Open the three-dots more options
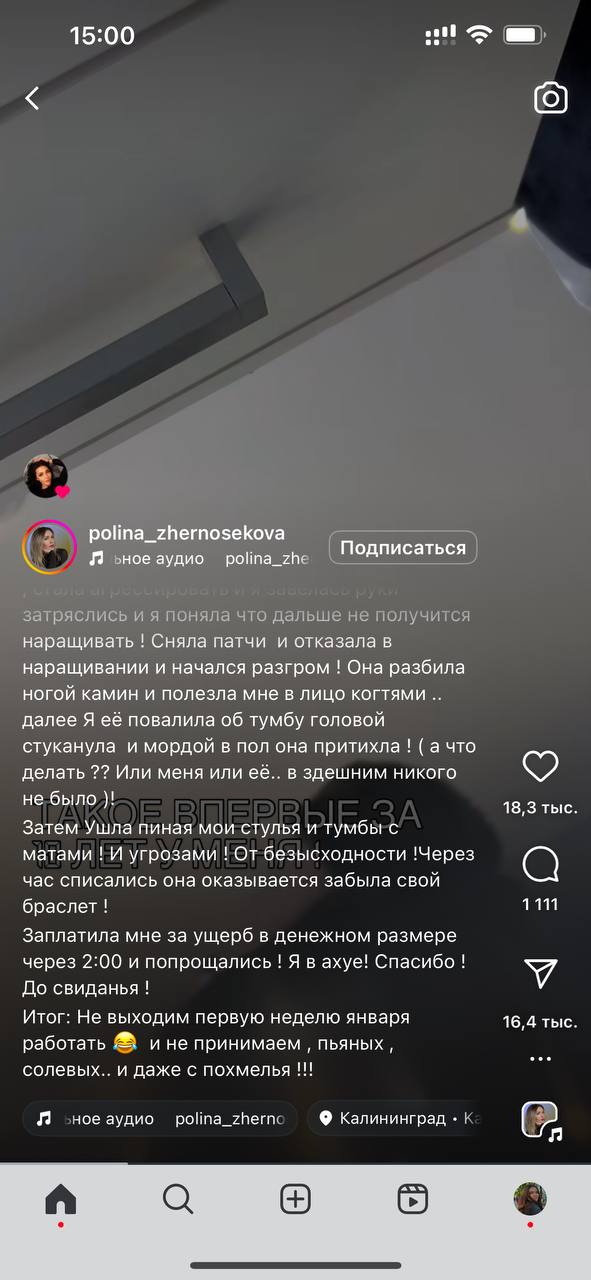 click(x=540, y=1059)
